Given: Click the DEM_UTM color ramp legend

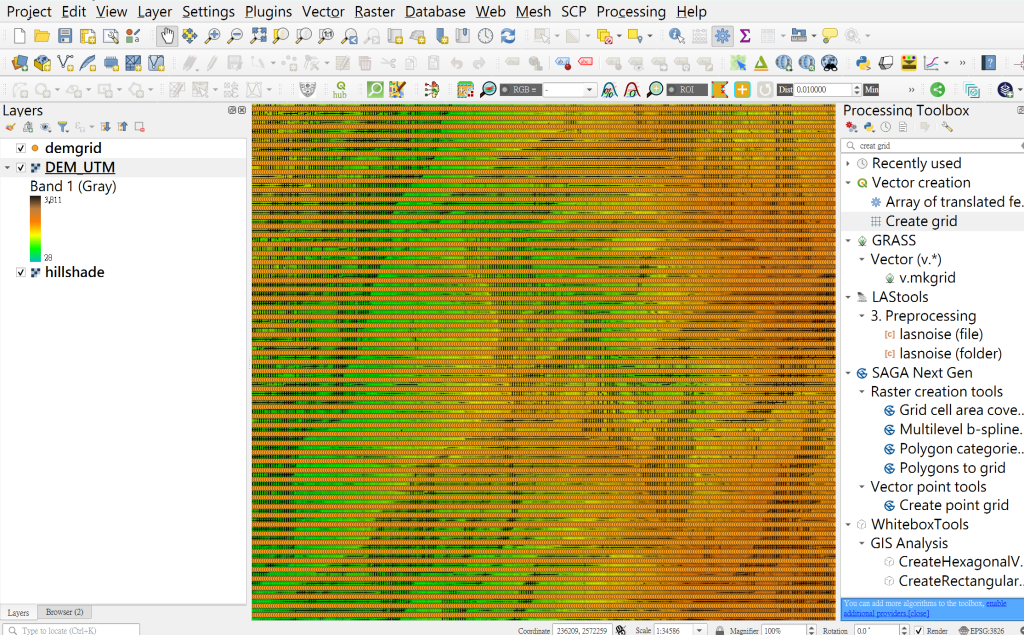Looking at the screenshot, I should [x=35, y=229].
